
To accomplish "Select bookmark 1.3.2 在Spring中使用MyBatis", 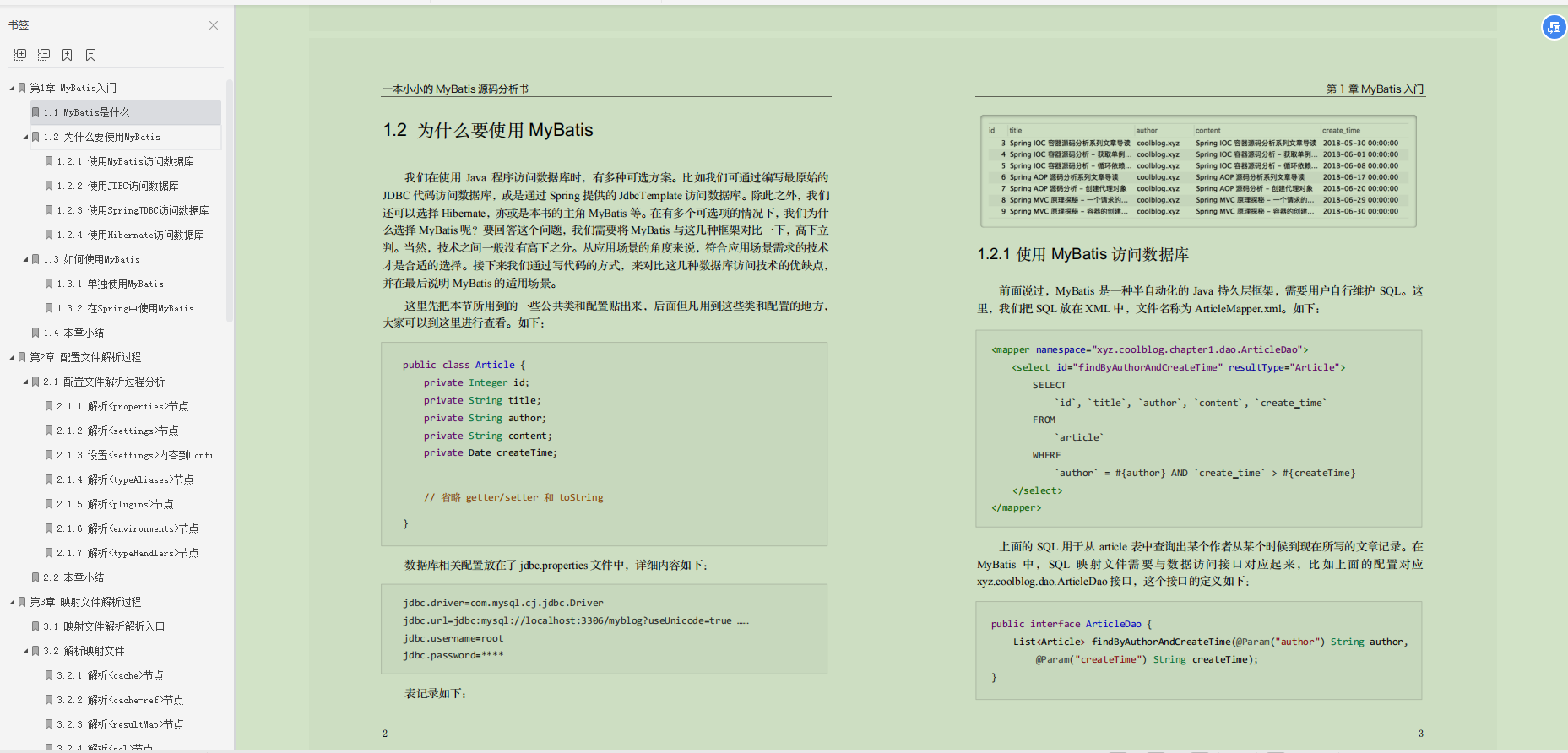I will point(126,308).
